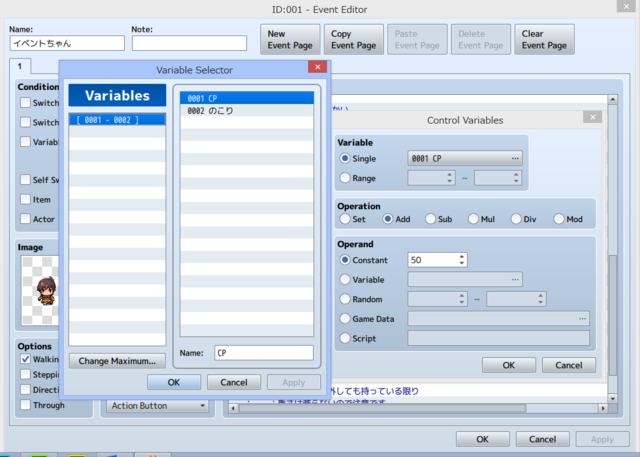Select event page tab 1
Screen dimensions: 640x457
click(20, 66)
